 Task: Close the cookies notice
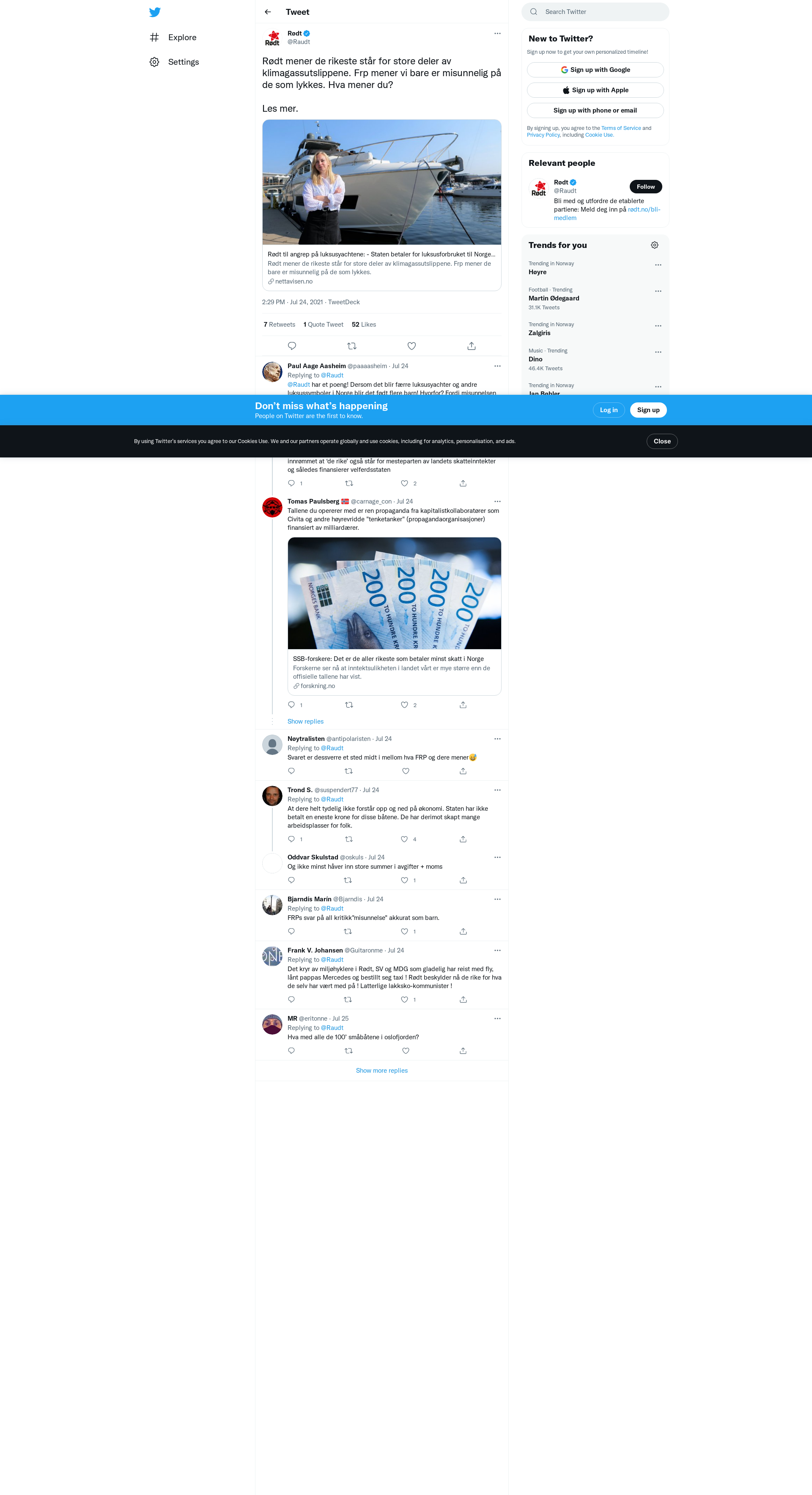(662, 442)
